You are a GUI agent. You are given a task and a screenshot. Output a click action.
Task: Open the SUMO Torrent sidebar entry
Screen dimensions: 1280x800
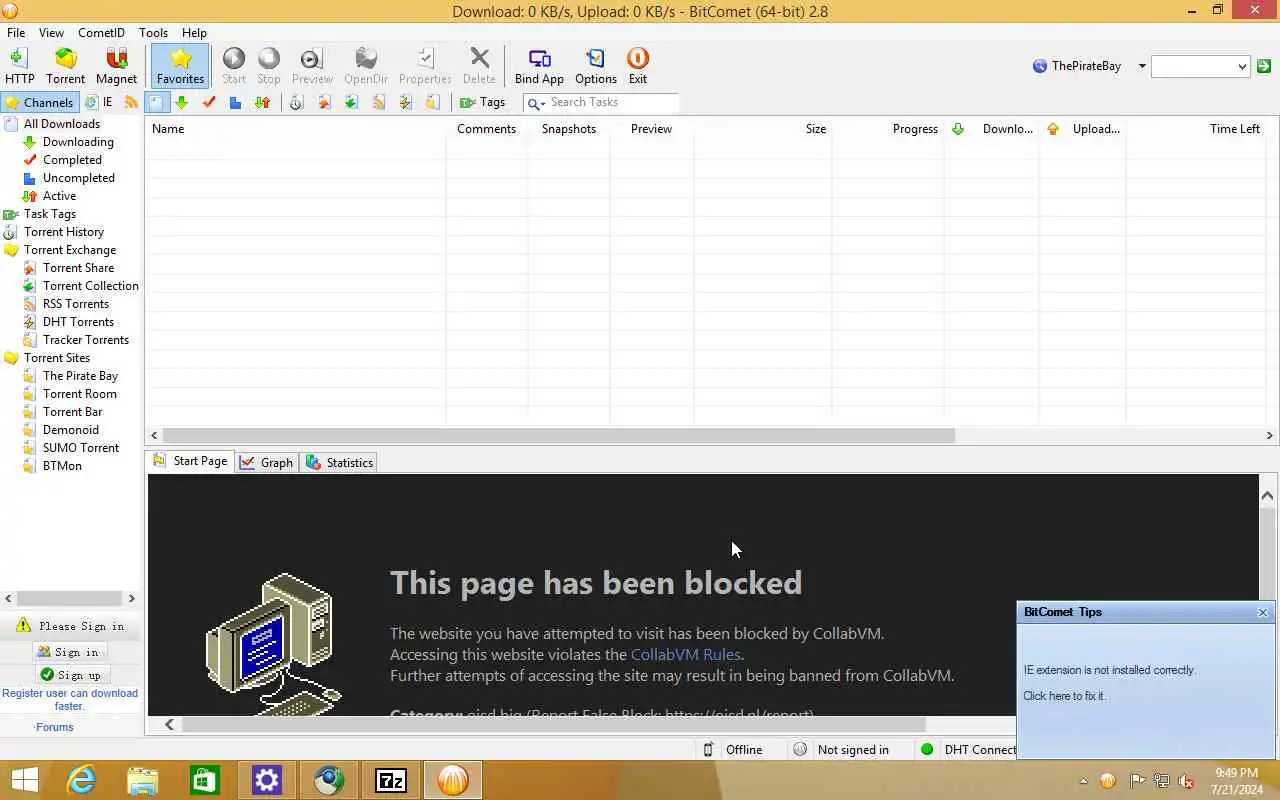pos(81,448)
